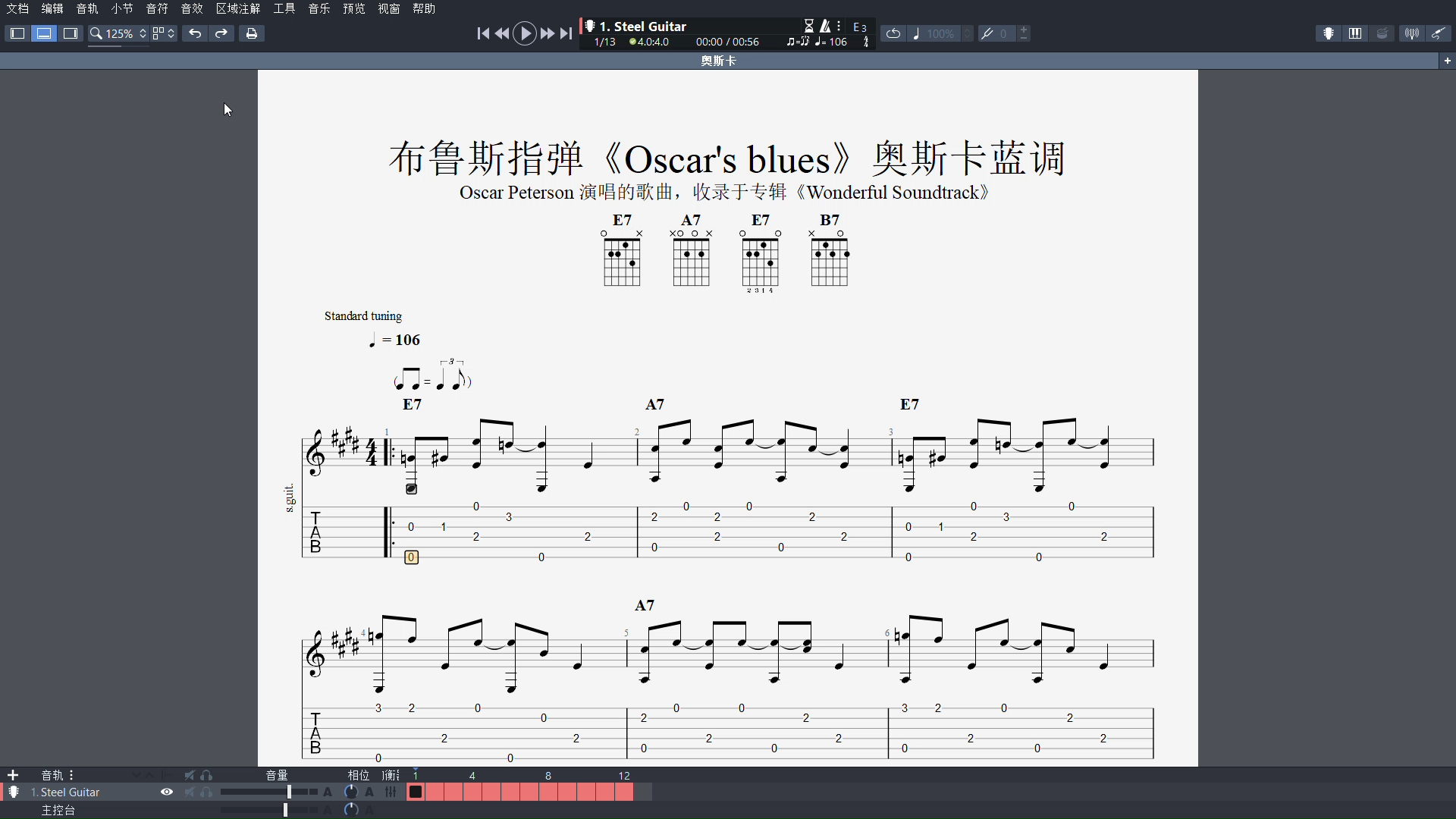Image resolution: width=1456 pixels, height=819 pixels.
Task: Add a new track with plus
Action: click(13, 775)
